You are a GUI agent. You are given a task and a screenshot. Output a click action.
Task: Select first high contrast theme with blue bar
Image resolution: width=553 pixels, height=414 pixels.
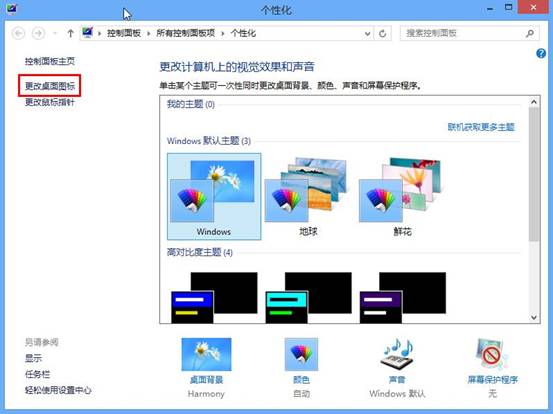(214, 297)
